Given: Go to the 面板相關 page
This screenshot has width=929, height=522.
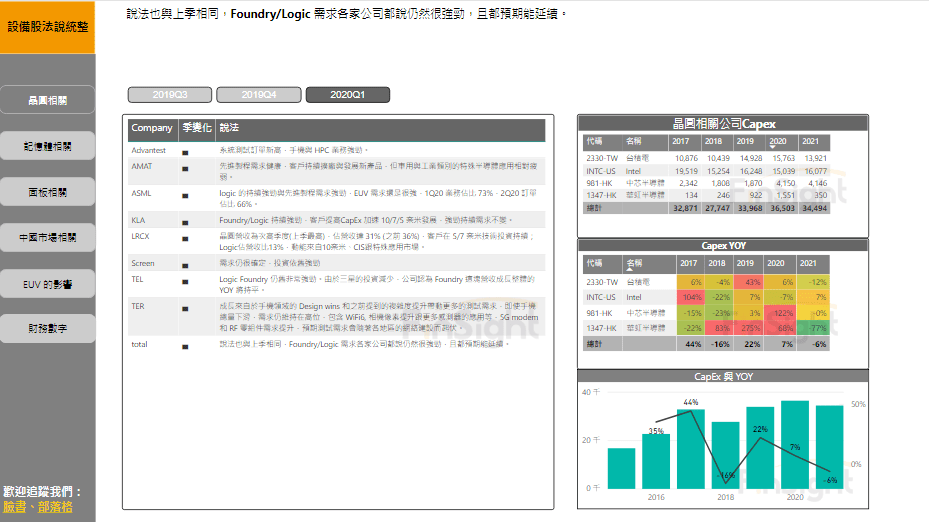Looking at the screenshot, I should pyautogui.click(x=48, y=192).
